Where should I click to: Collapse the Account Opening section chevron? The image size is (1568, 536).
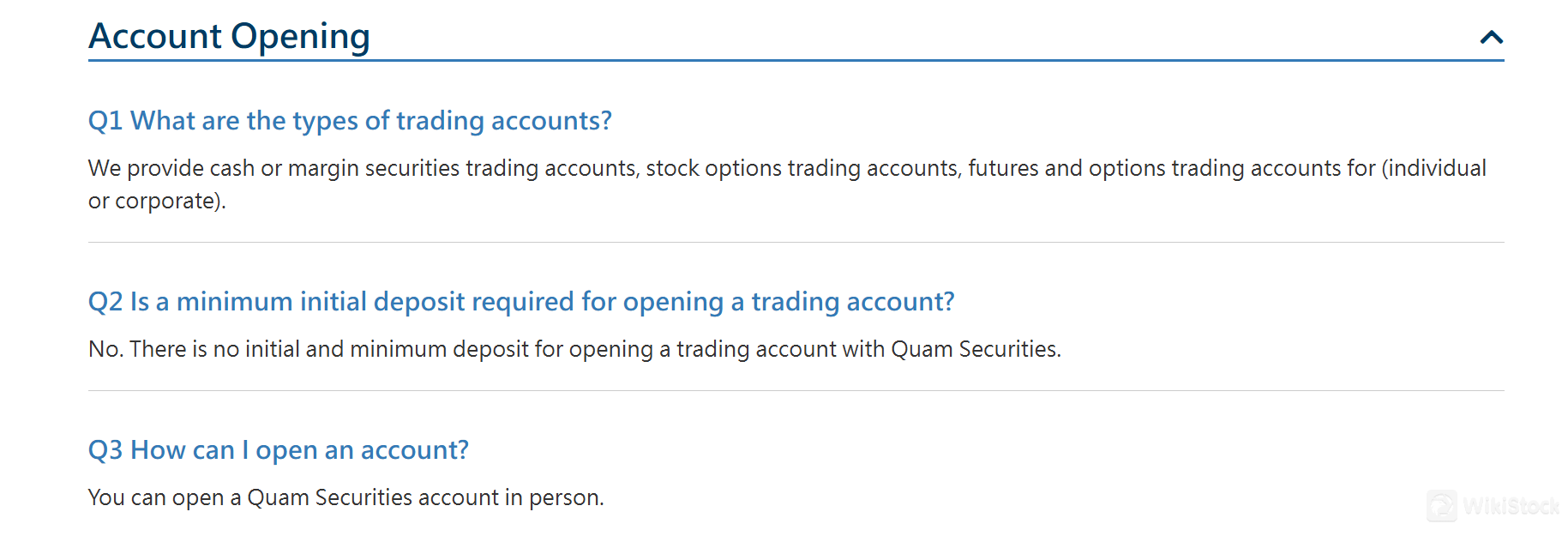[1491, 37]
